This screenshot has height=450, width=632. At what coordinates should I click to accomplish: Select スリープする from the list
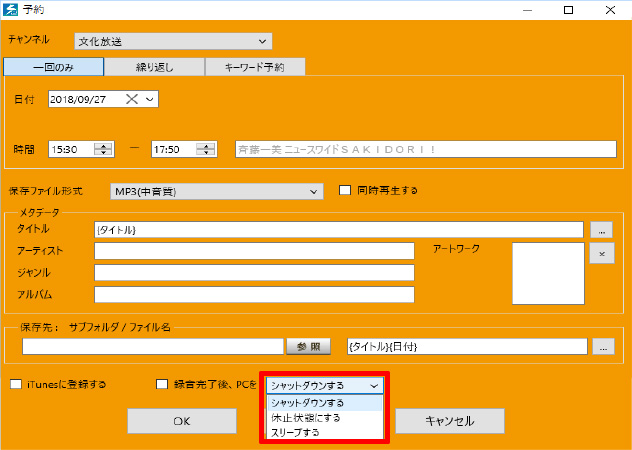click(325, 432)
